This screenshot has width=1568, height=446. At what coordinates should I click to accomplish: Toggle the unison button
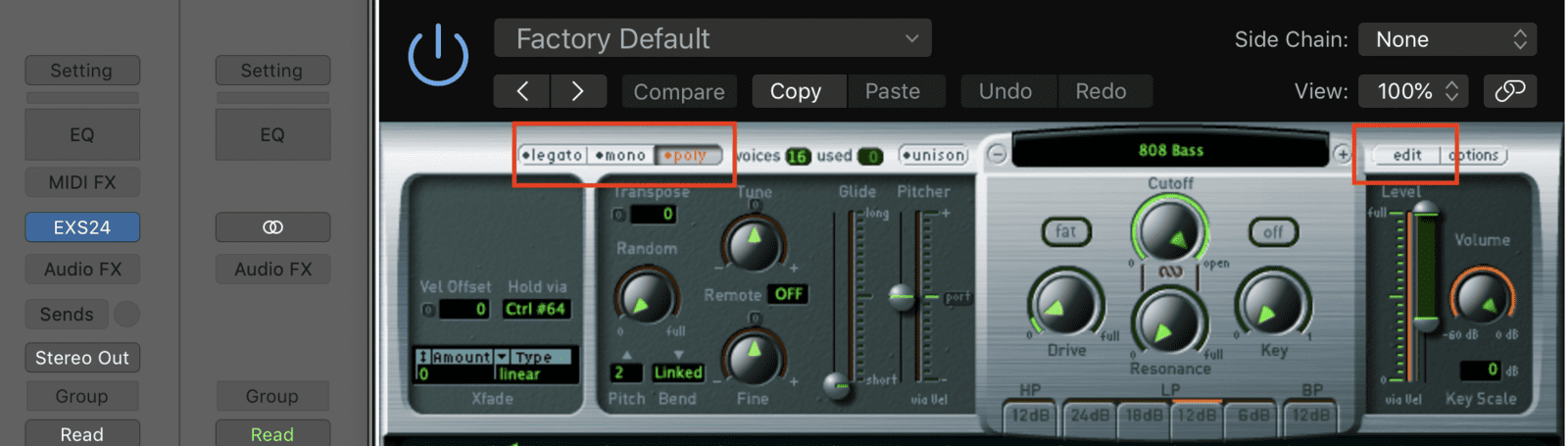(933, 155)
